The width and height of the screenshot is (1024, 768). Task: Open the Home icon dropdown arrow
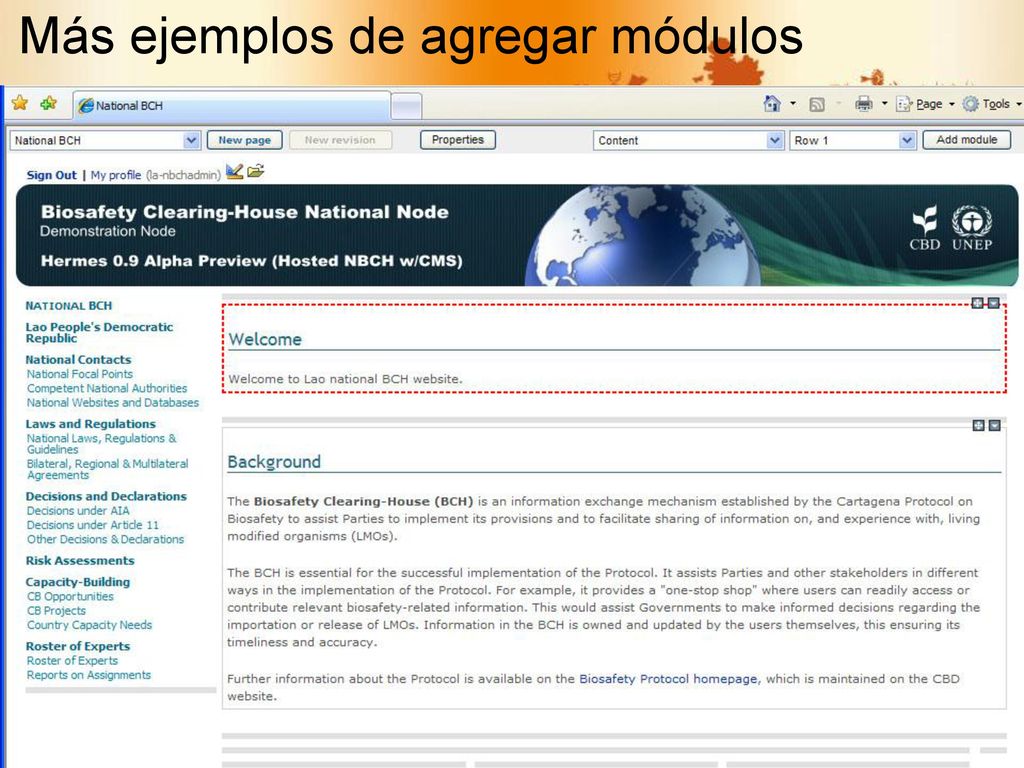tap(793, 103)
